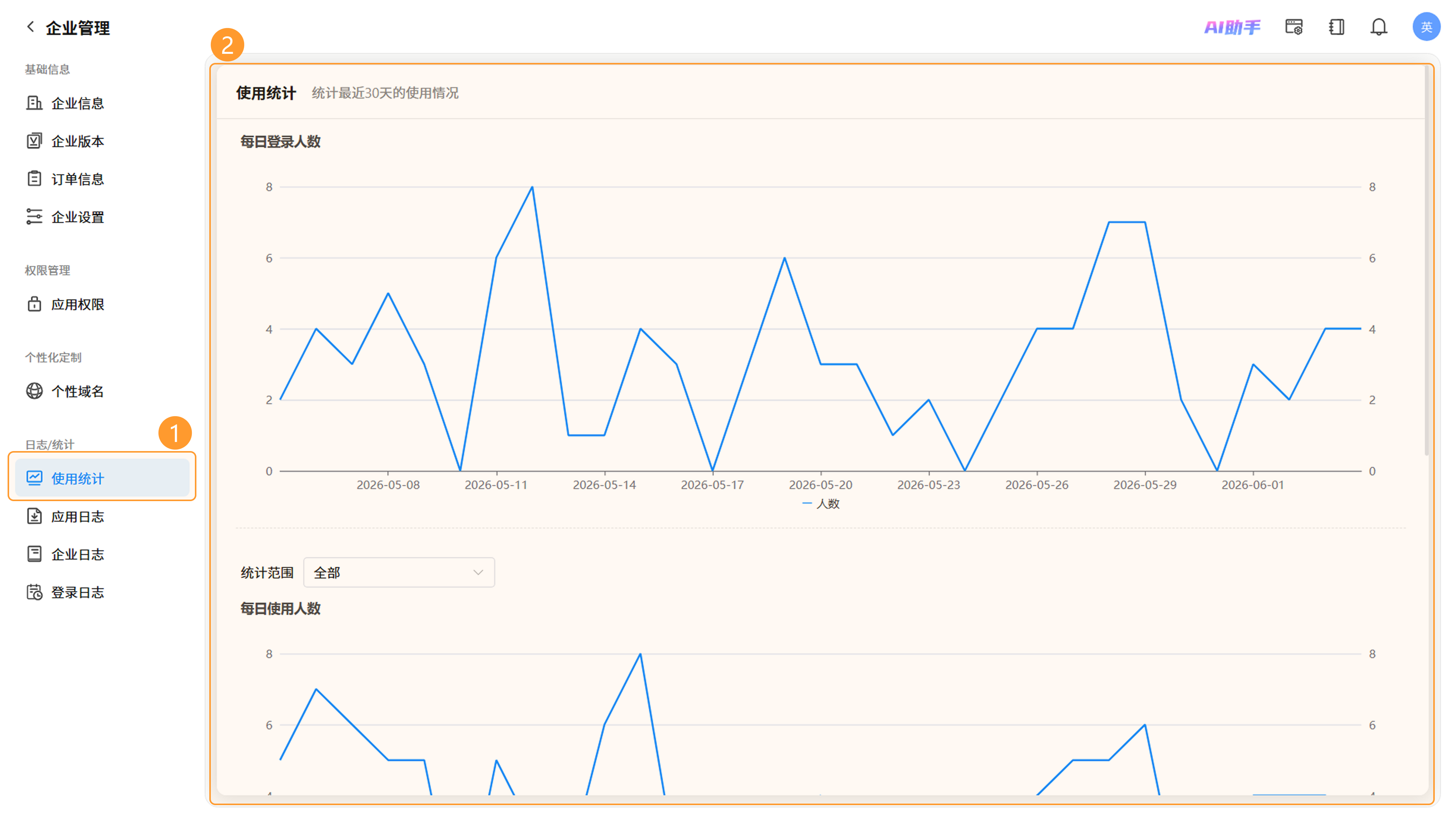
Task: Click the 每日登录人数 chart title
Action: click(280, 141)
